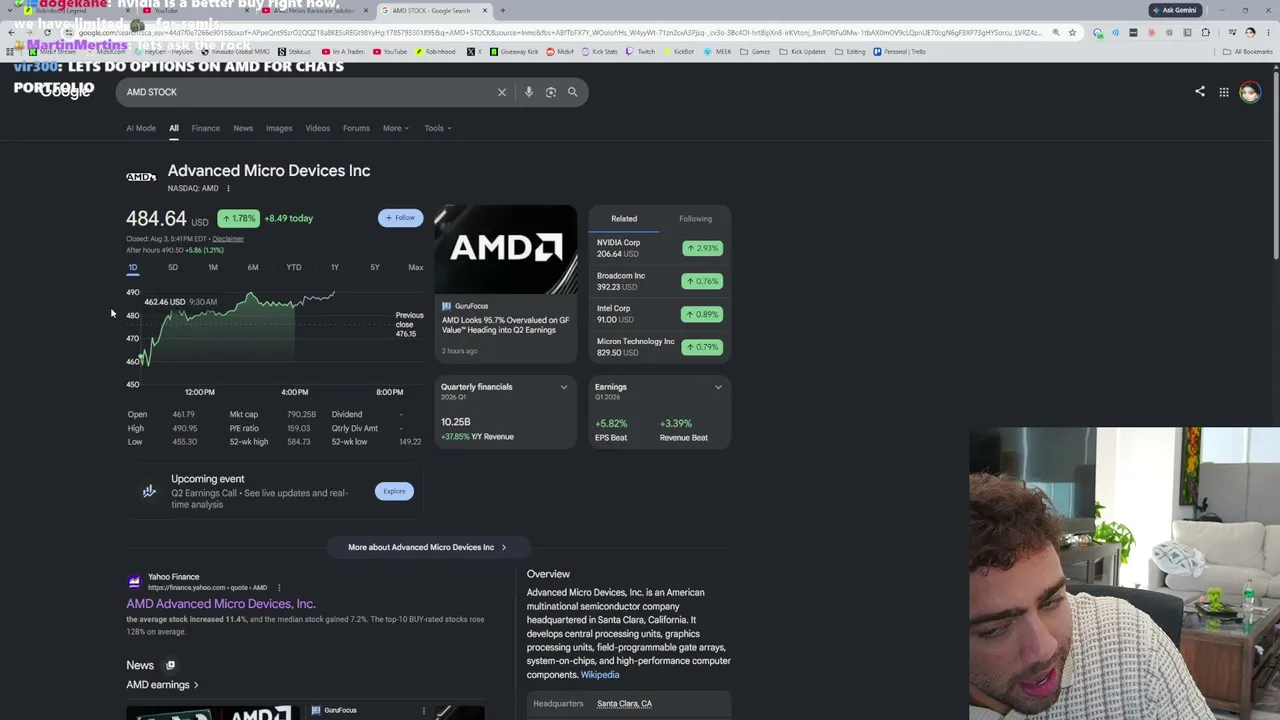1280x720 pixels.
Task: Open More about Advanced Micro Devices Inc
Action: coord(427,547)
